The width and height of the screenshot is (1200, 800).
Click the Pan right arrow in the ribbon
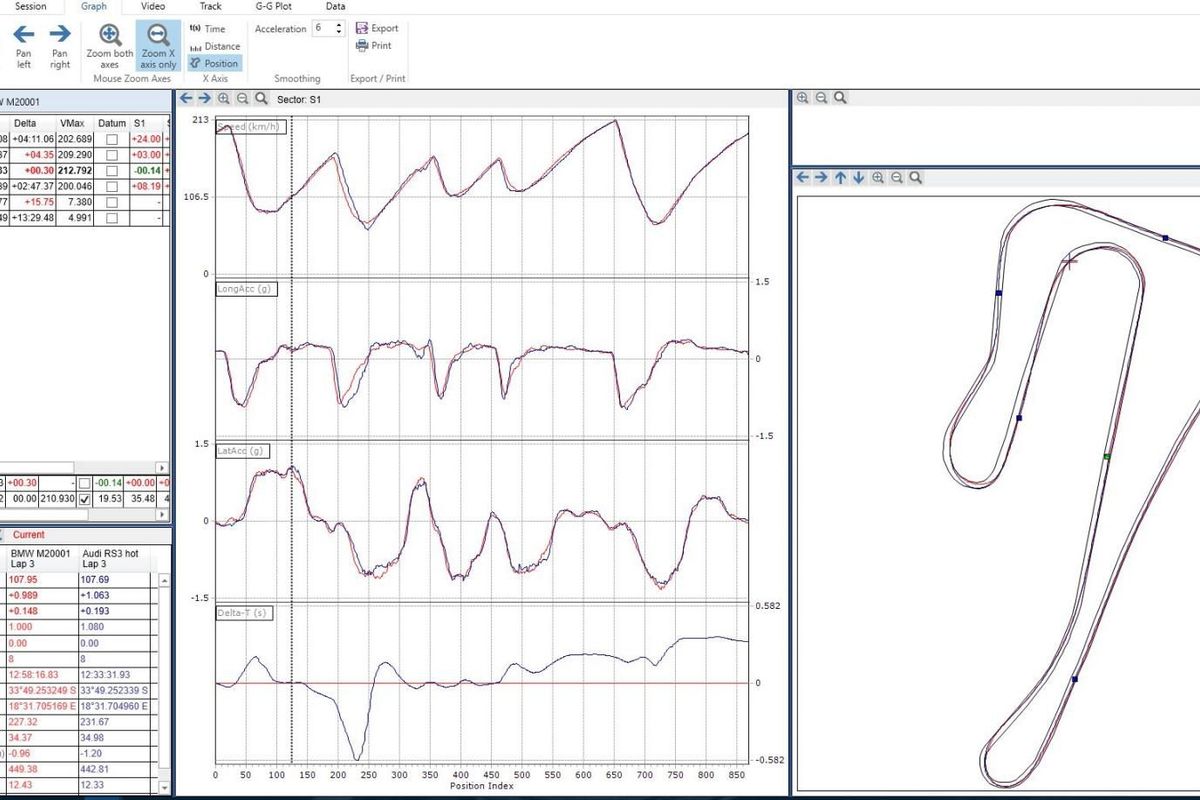click(60, 34)
